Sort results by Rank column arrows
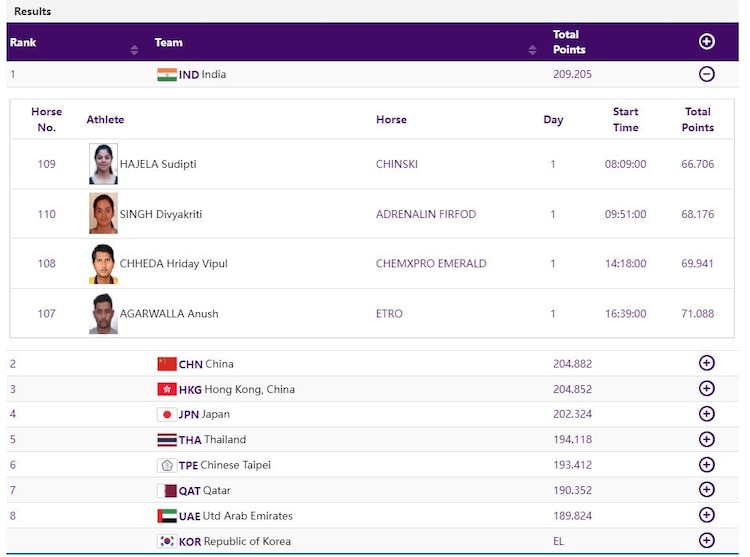 pos(135,49)
